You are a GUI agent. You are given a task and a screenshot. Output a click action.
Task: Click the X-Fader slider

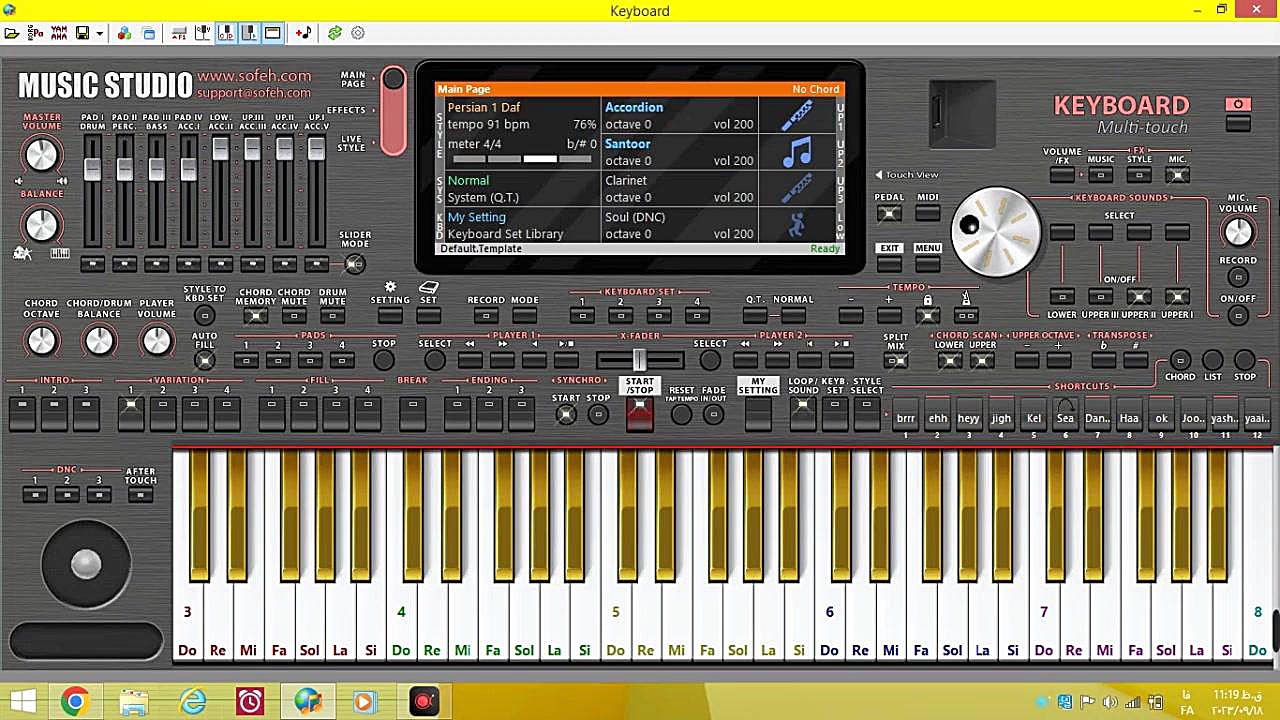[x=639, y=360]
